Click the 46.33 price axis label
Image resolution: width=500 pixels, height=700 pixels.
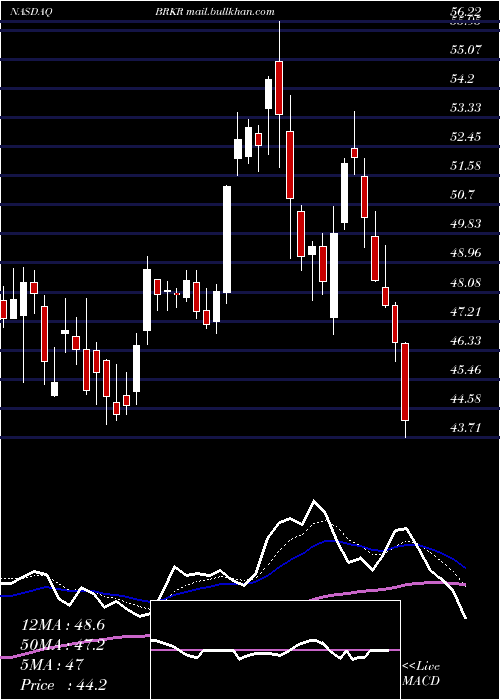pyautogui.click(x=466, y=341)
